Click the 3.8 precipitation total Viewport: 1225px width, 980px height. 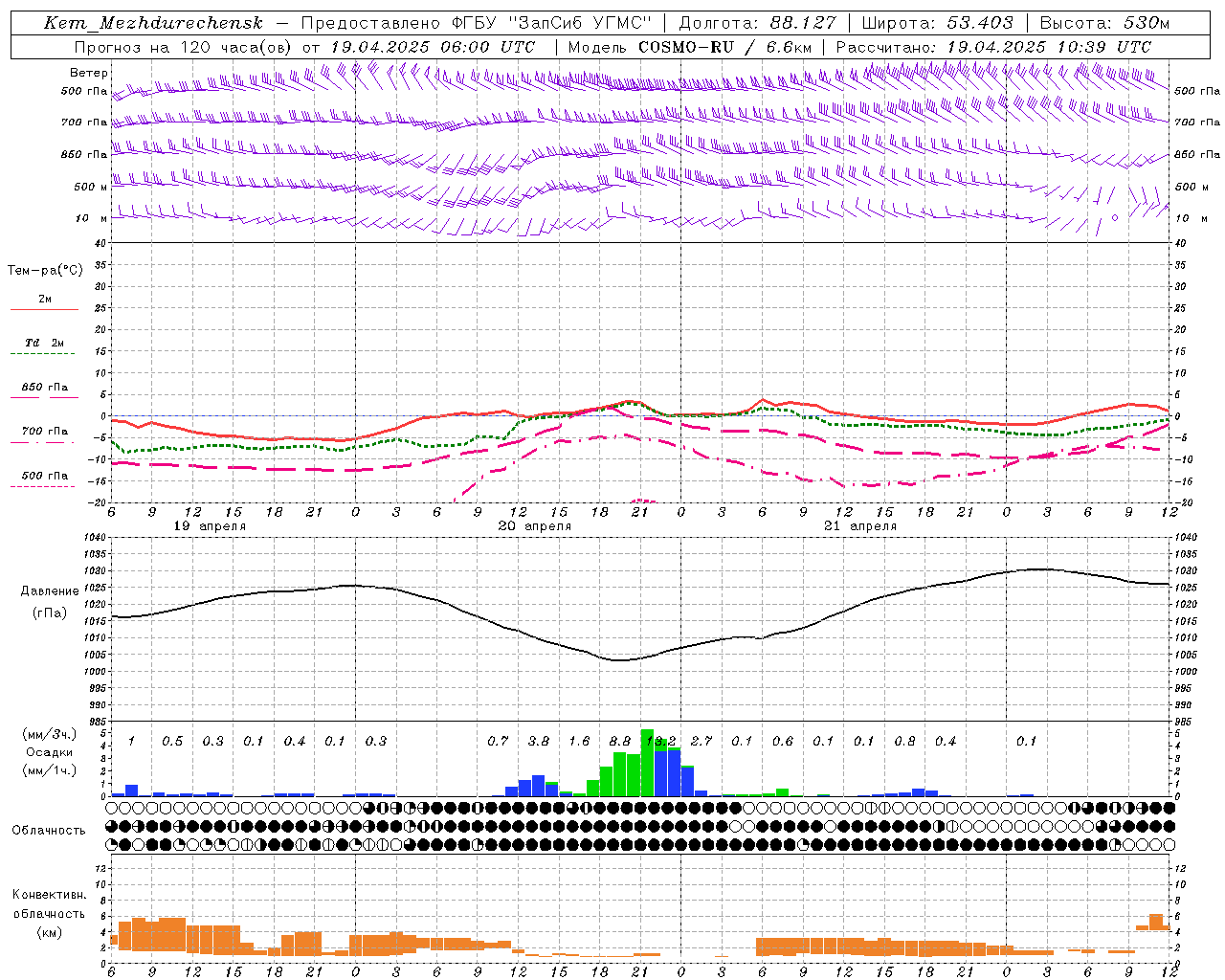(x=539, y=742)
